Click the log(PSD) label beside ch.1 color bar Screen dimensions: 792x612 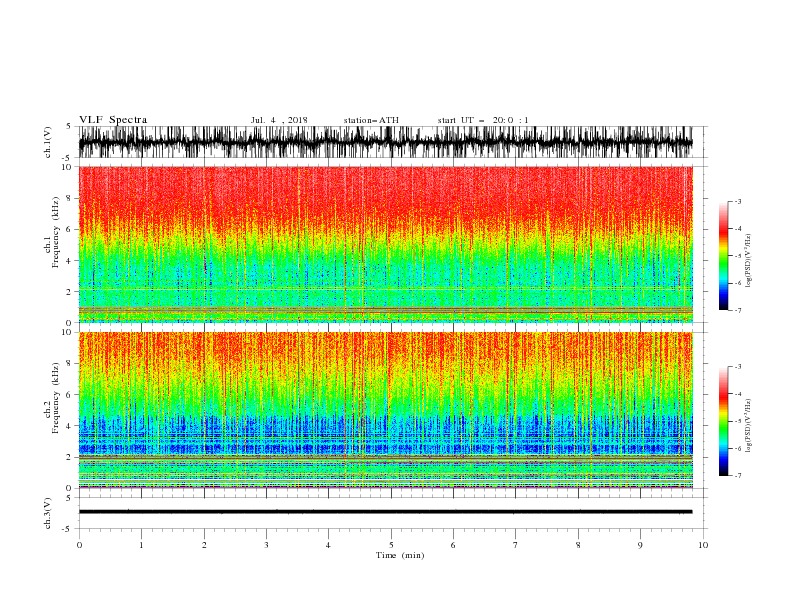(x=748, y=261)
